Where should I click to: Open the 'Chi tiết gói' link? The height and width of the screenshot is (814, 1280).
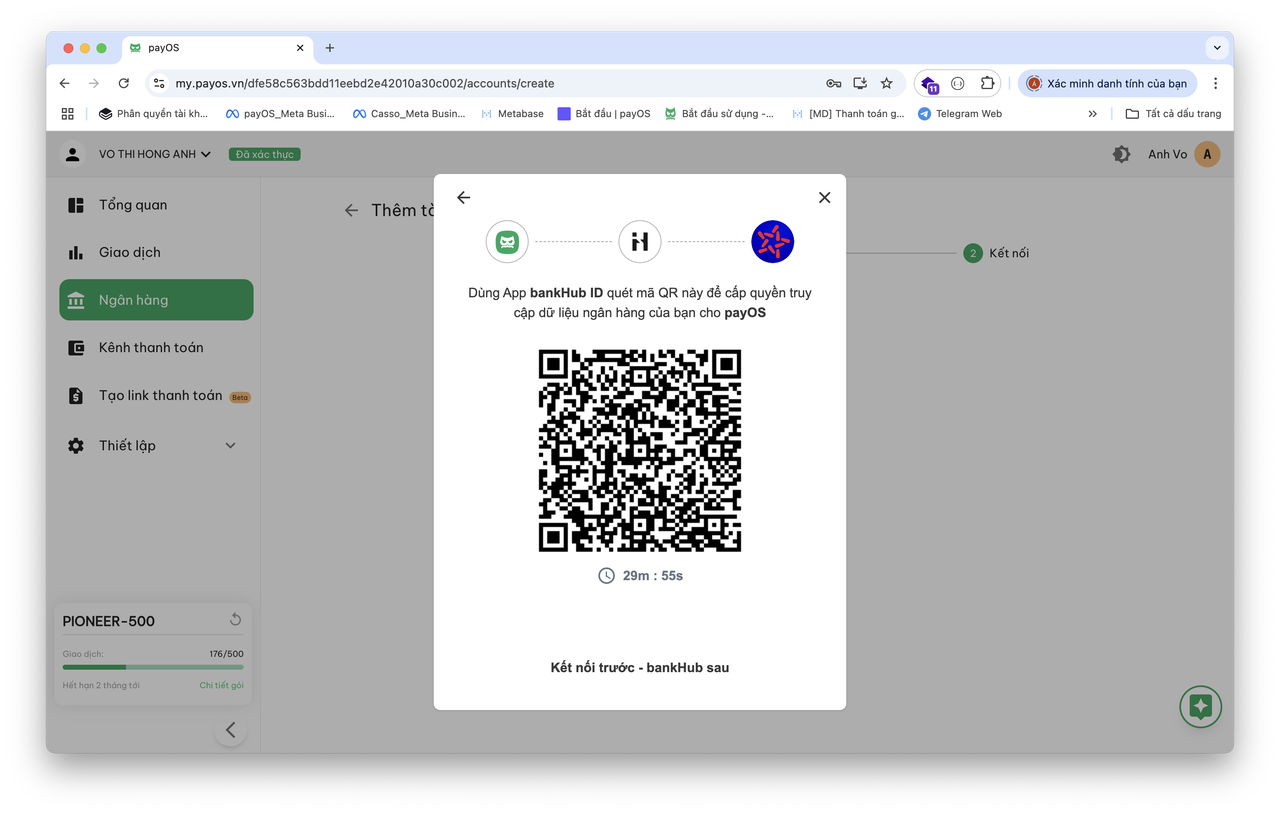coord(221,686)
